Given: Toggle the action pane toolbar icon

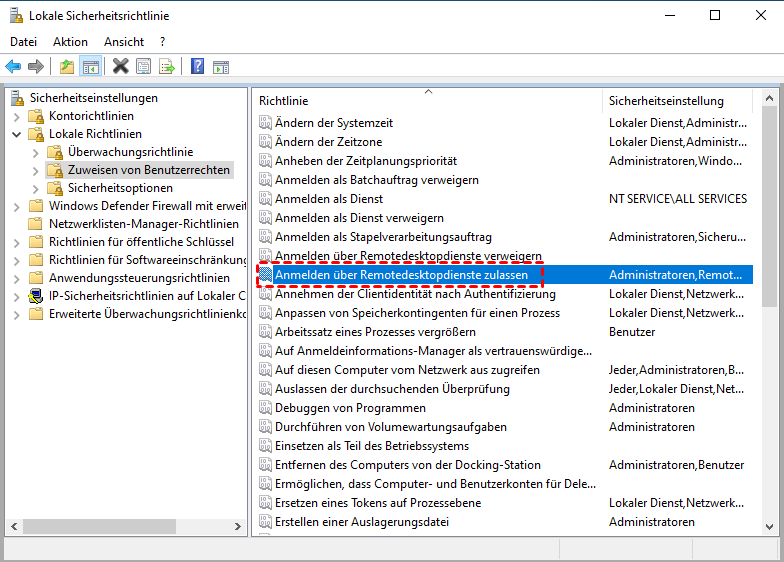Looking at the screenshot, I should coord(220,67).
